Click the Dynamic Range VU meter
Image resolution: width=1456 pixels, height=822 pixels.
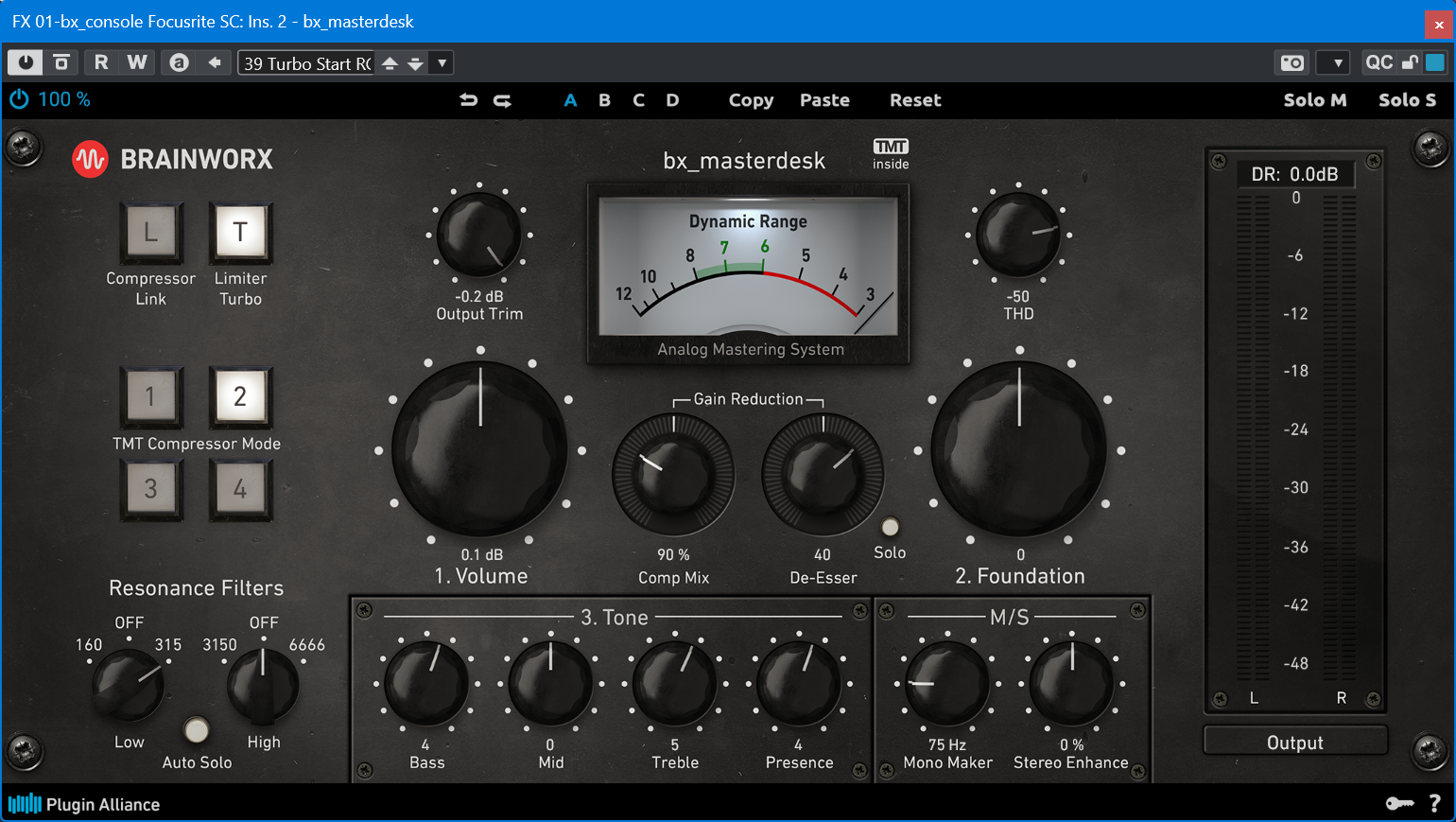tap(748, 272)
